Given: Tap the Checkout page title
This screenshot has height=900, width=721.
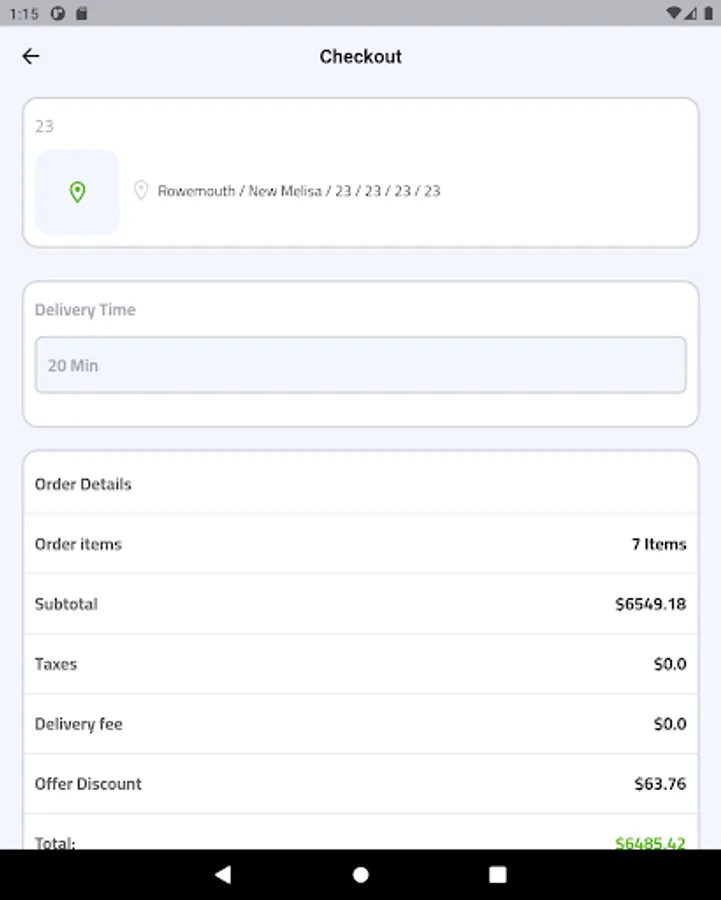Looking at the screenshot, I should tap(360, 57).
